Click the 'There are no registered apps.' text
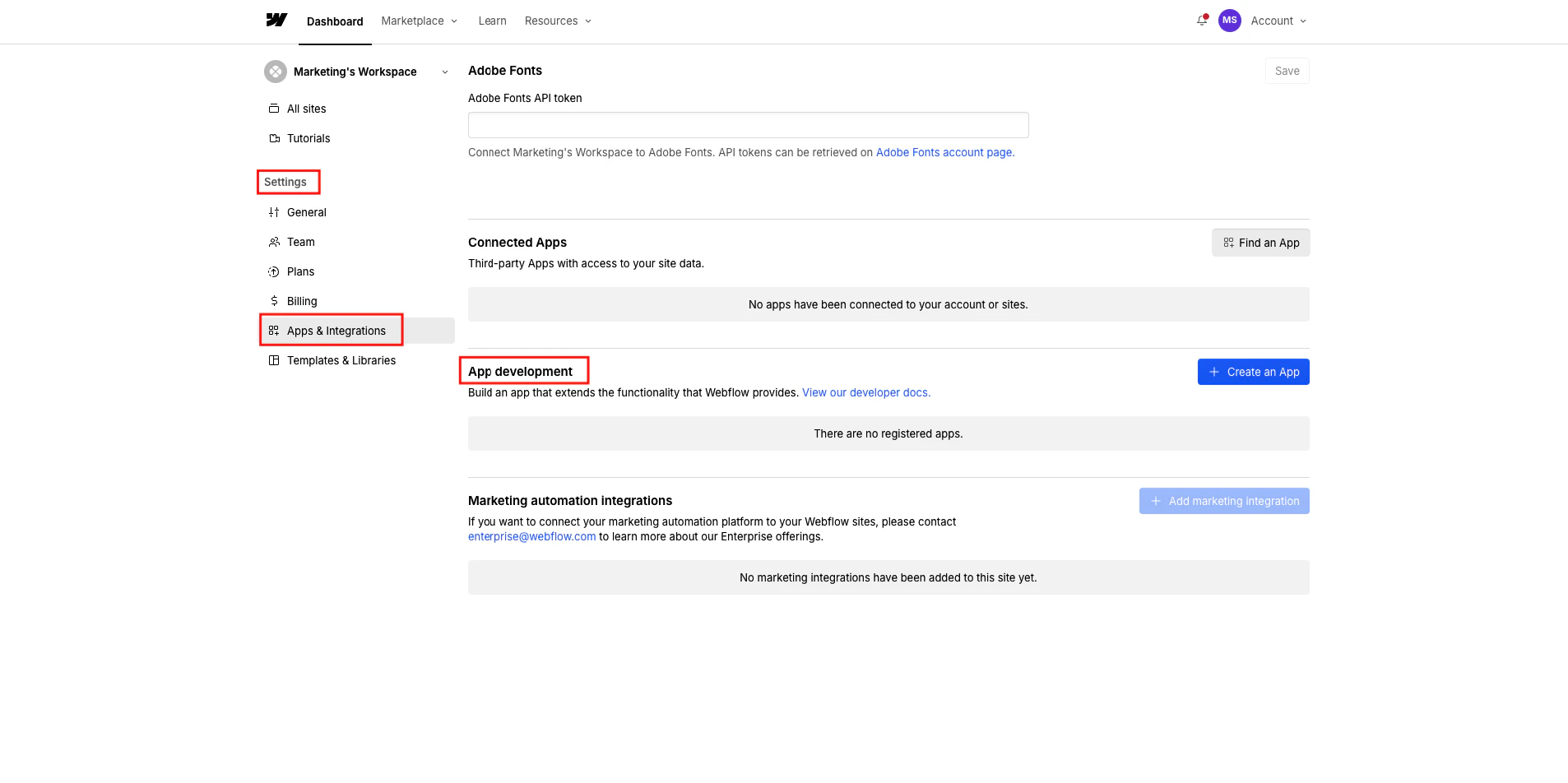The height and width of the screenshot is (783, 1568). tap(888, 433)
